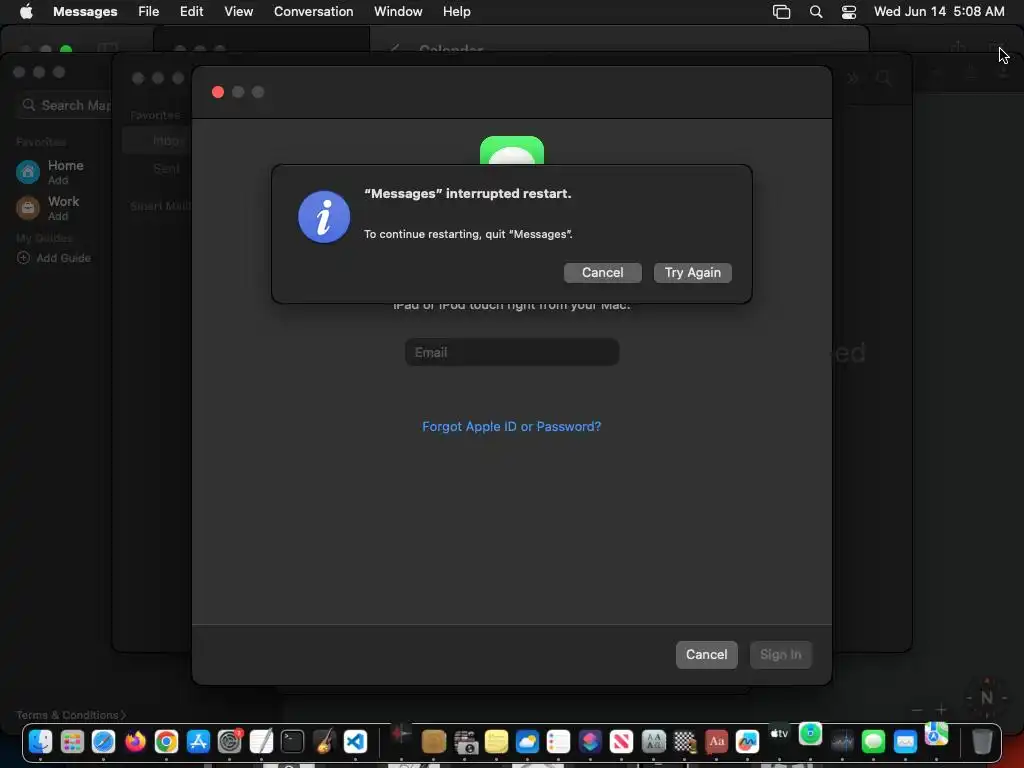Image resolution: width=1024 pixels, height=768 pixels.
Task: Open Firefox from the Dock
Action: click(135, 742)
